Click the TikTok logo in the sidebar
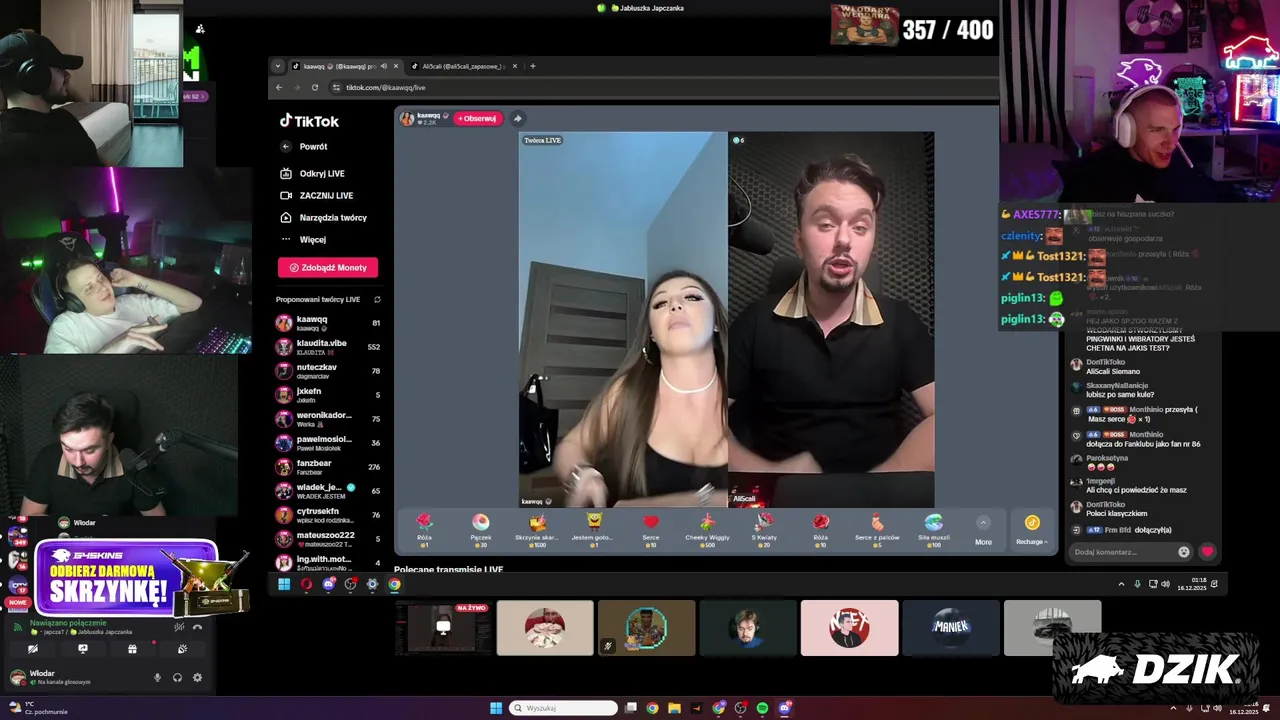This screenshot has width=1280, height=720. 309,121
